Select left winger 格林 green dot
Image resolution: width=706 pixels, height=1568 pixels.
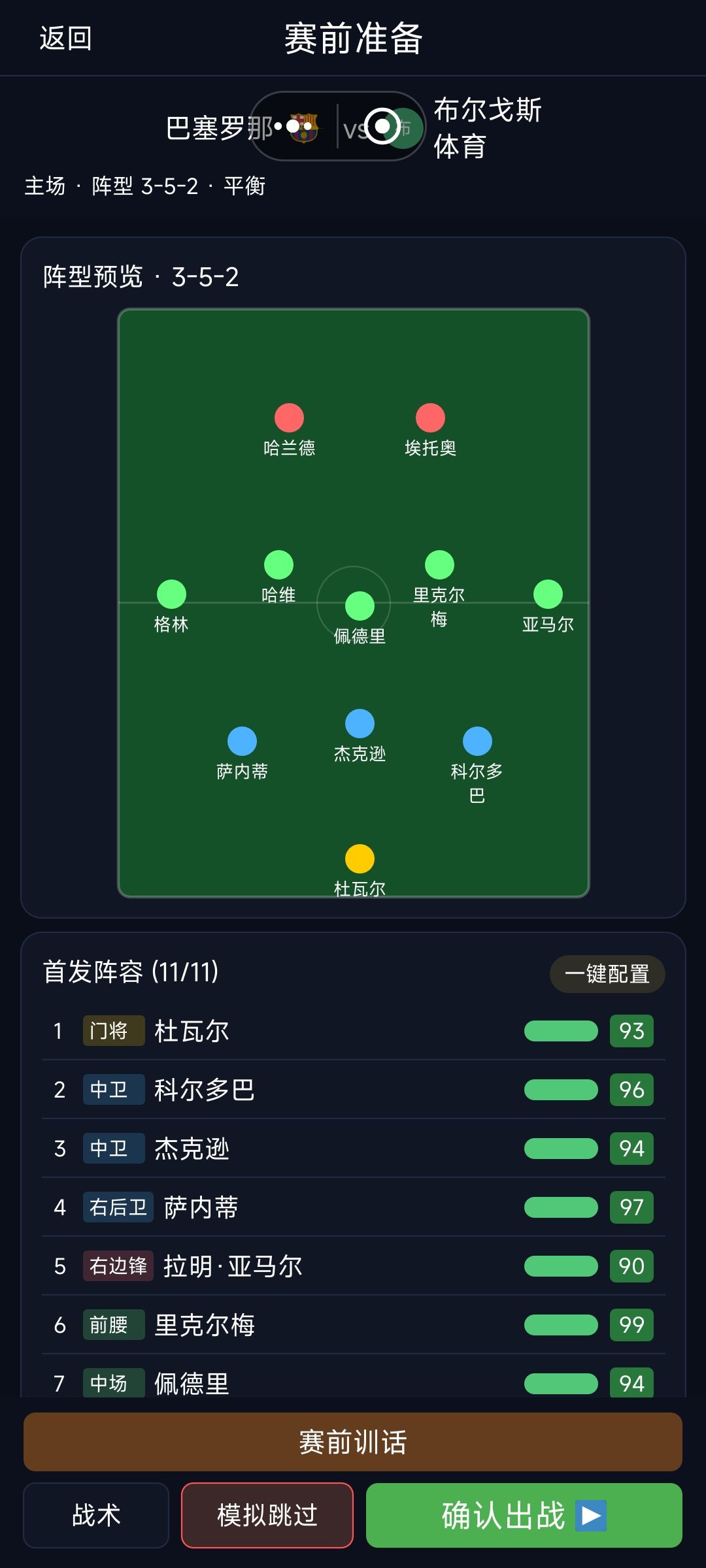click(x=171, y=594)
